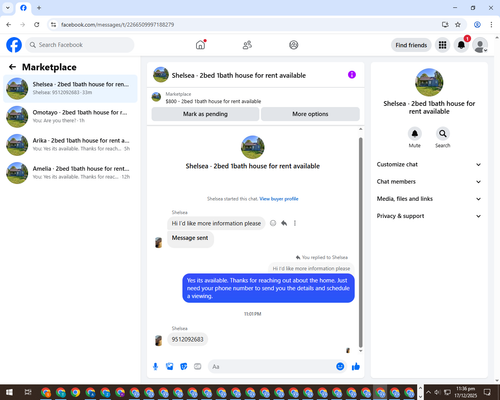Image resolution: width=500 pixels, height=400 pixels.
Task: Go back in the browser
Action: 9,25
